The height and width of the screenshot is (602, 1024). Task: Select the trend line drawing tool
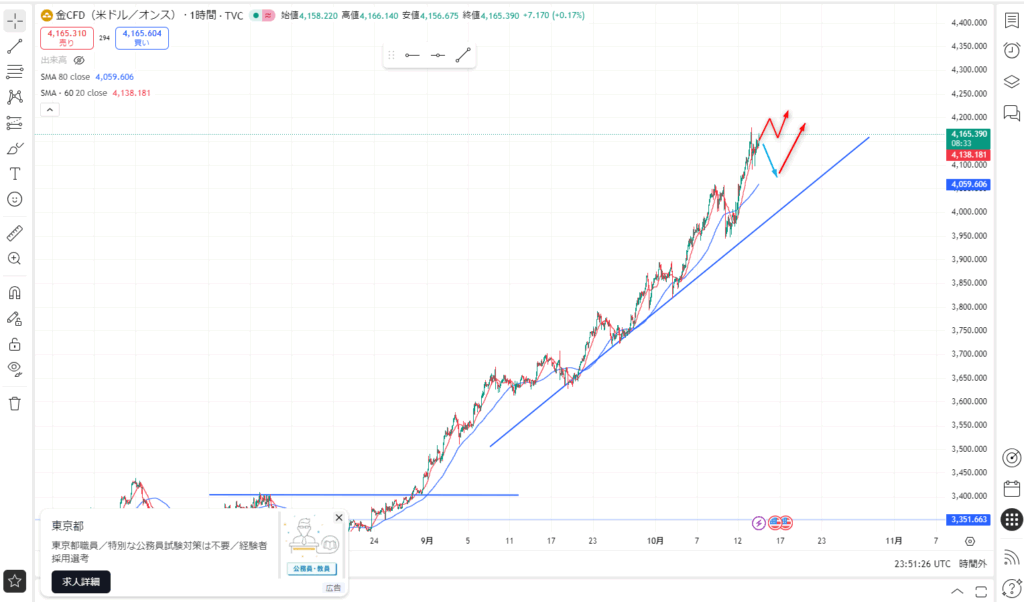tap(15, 46)
